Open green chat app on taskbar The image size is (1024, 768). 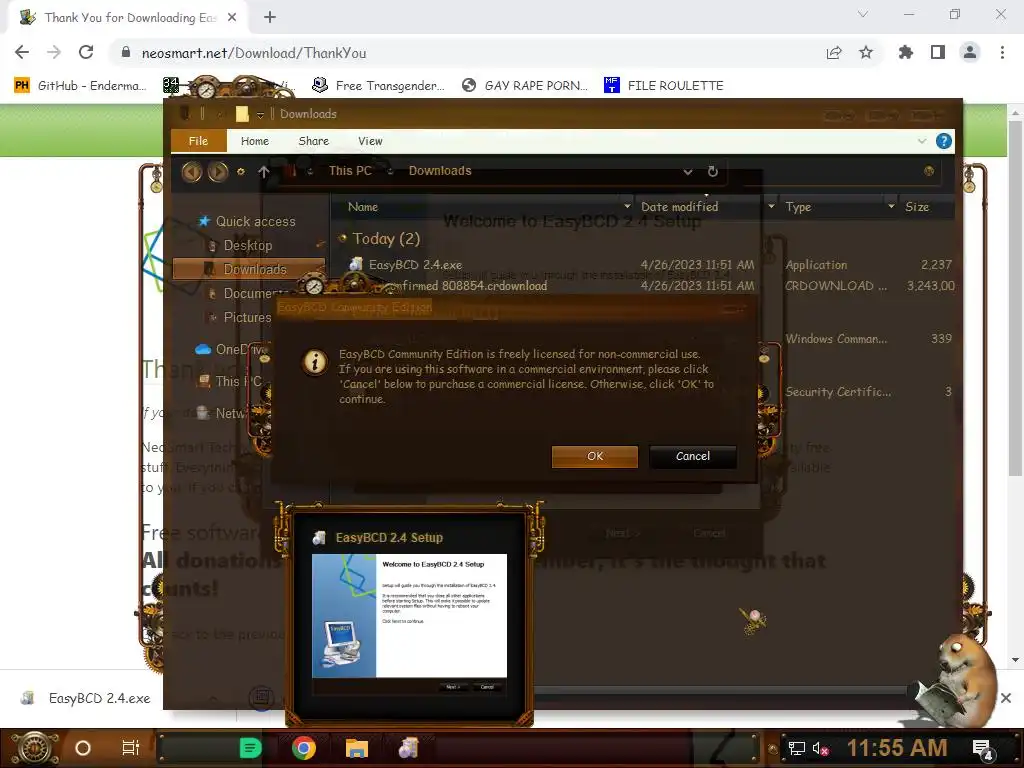tap(250, 748)
